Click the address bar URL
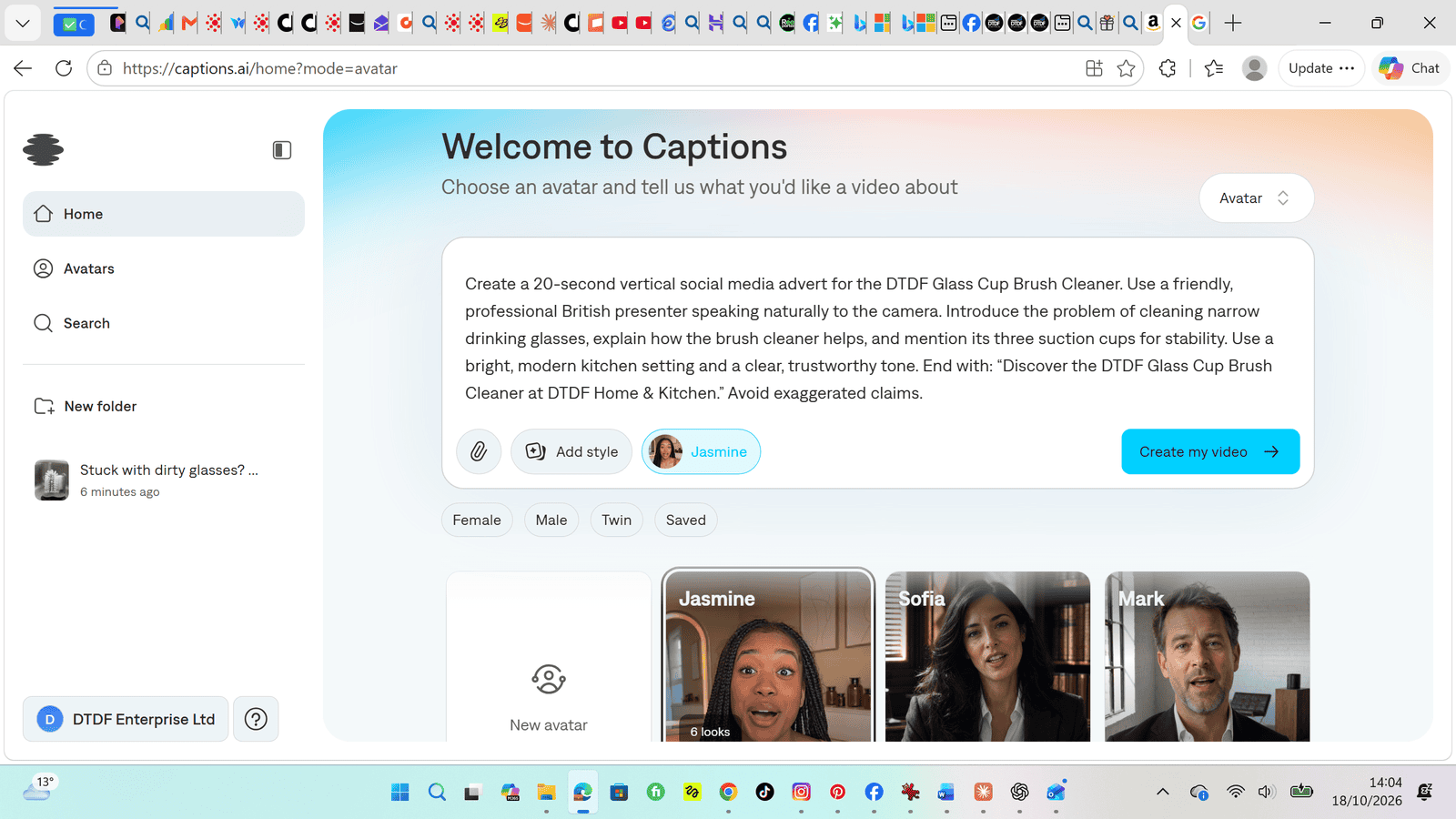The image size is (1456, 819). [x=260, y=68]
